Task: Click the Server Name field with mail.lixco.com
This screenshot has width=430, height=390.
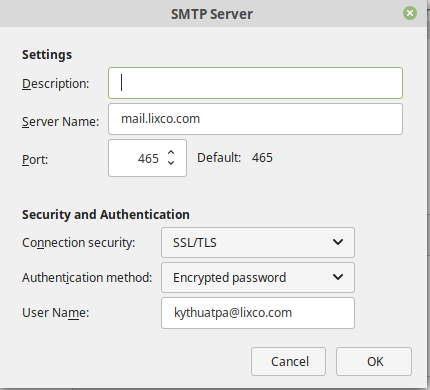Action: tap(255, 119)
